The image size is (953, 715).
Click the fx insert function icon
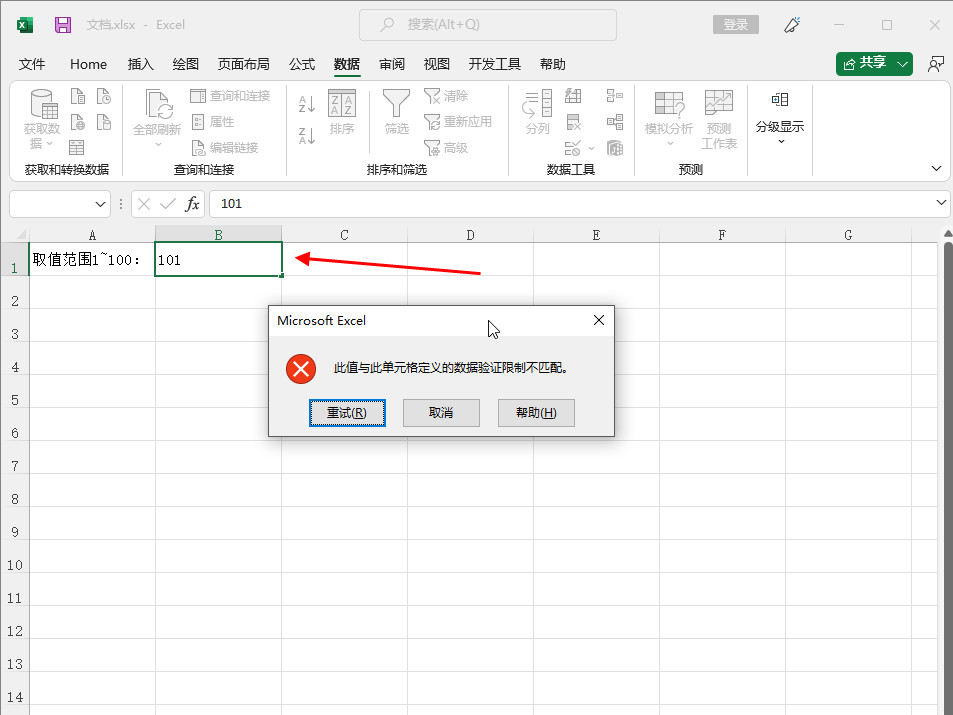192,204
